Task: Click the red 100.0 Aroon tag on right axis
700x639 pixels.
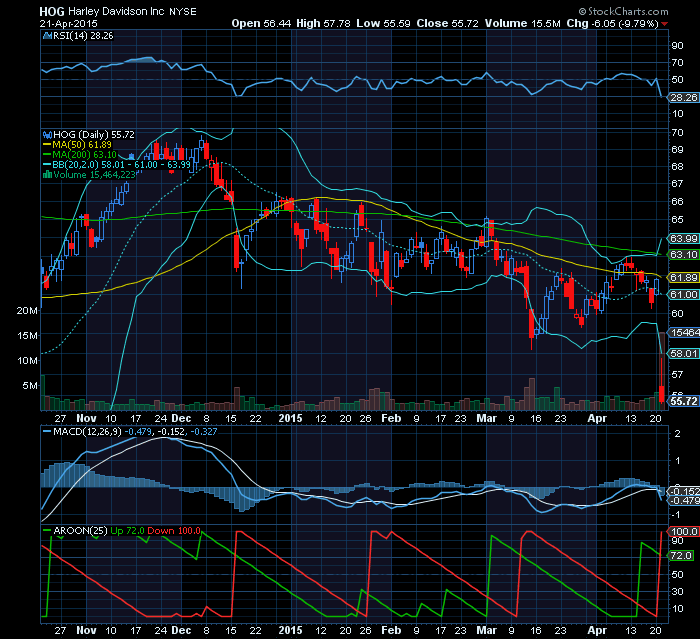Action: point(683,532)
